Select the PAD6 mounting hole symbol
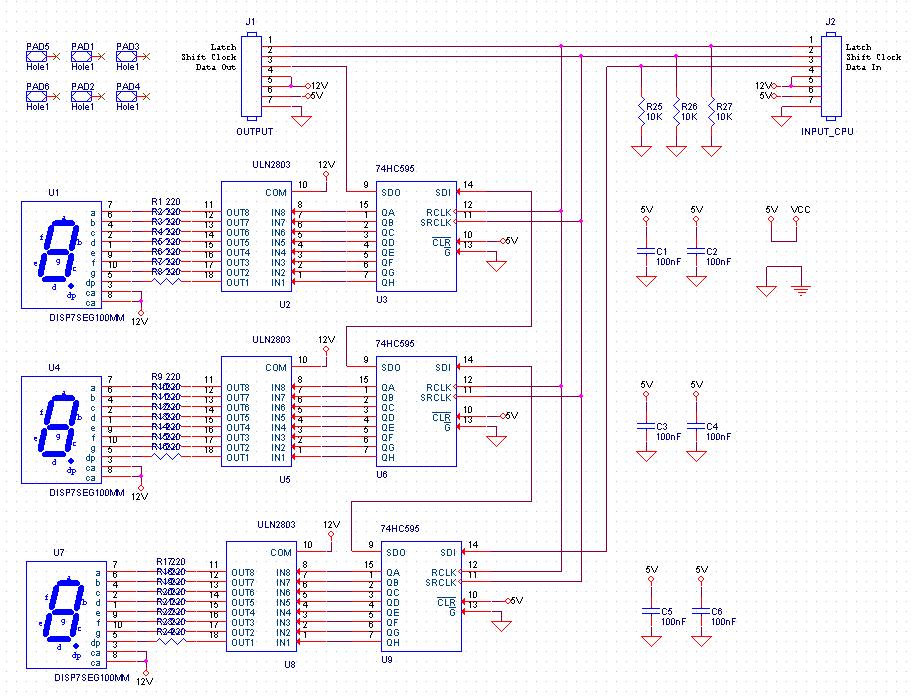This screenshot has width=912, height=696. tap(36, 97)
